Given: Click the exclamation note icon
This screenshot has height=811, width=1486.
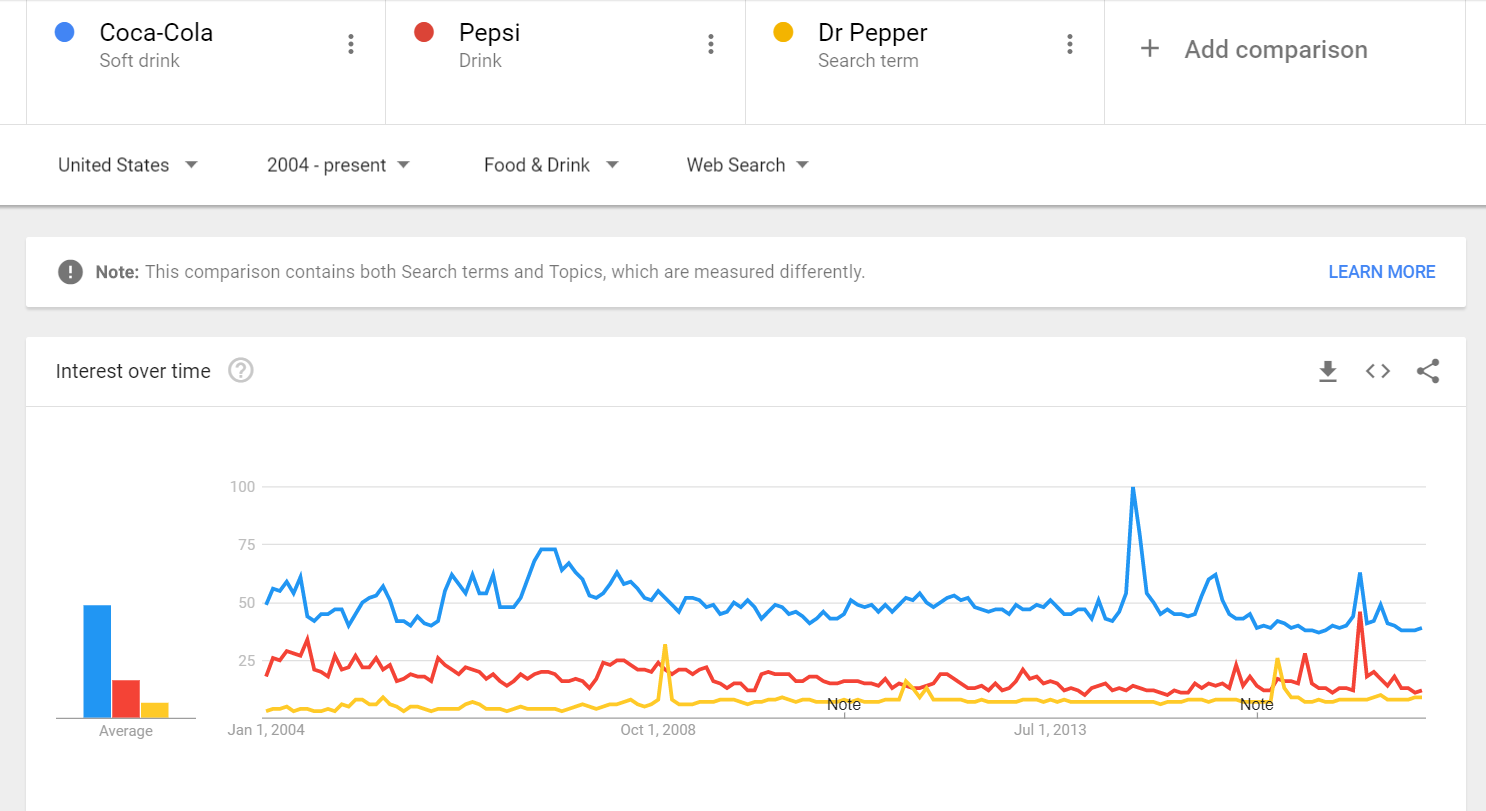Looking at the screenshot, I should pyautogui.click(x=70, y=272).
